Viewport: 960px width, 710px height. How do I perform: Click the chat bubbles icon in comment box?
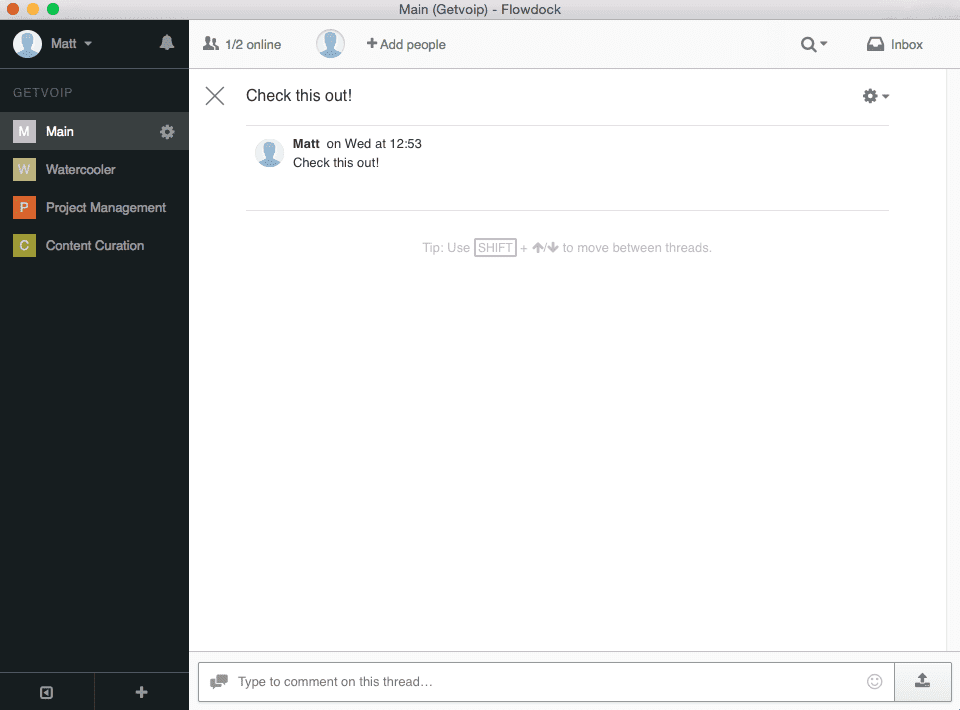tap(219, 681)
